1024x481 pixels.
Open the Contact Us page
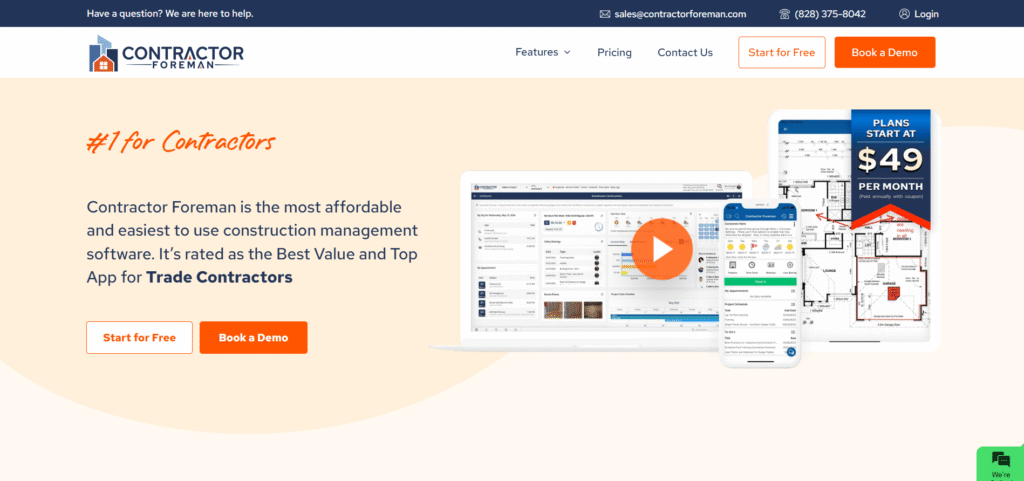tap(685, 52)
